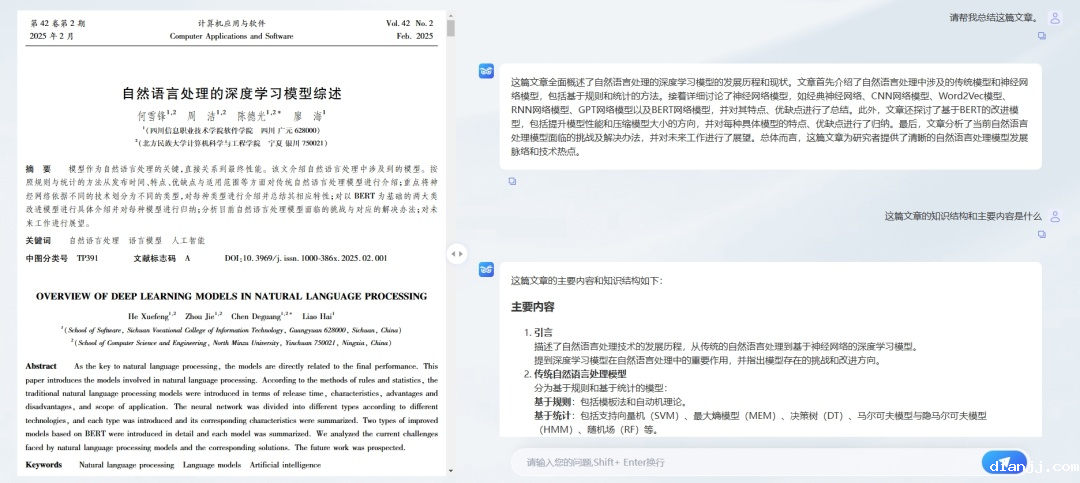The width and height of the screenshot is (1080, 483).
Task: Click the AI avatar beside '主要内容' reply
Action: click(x=486, y=269)
